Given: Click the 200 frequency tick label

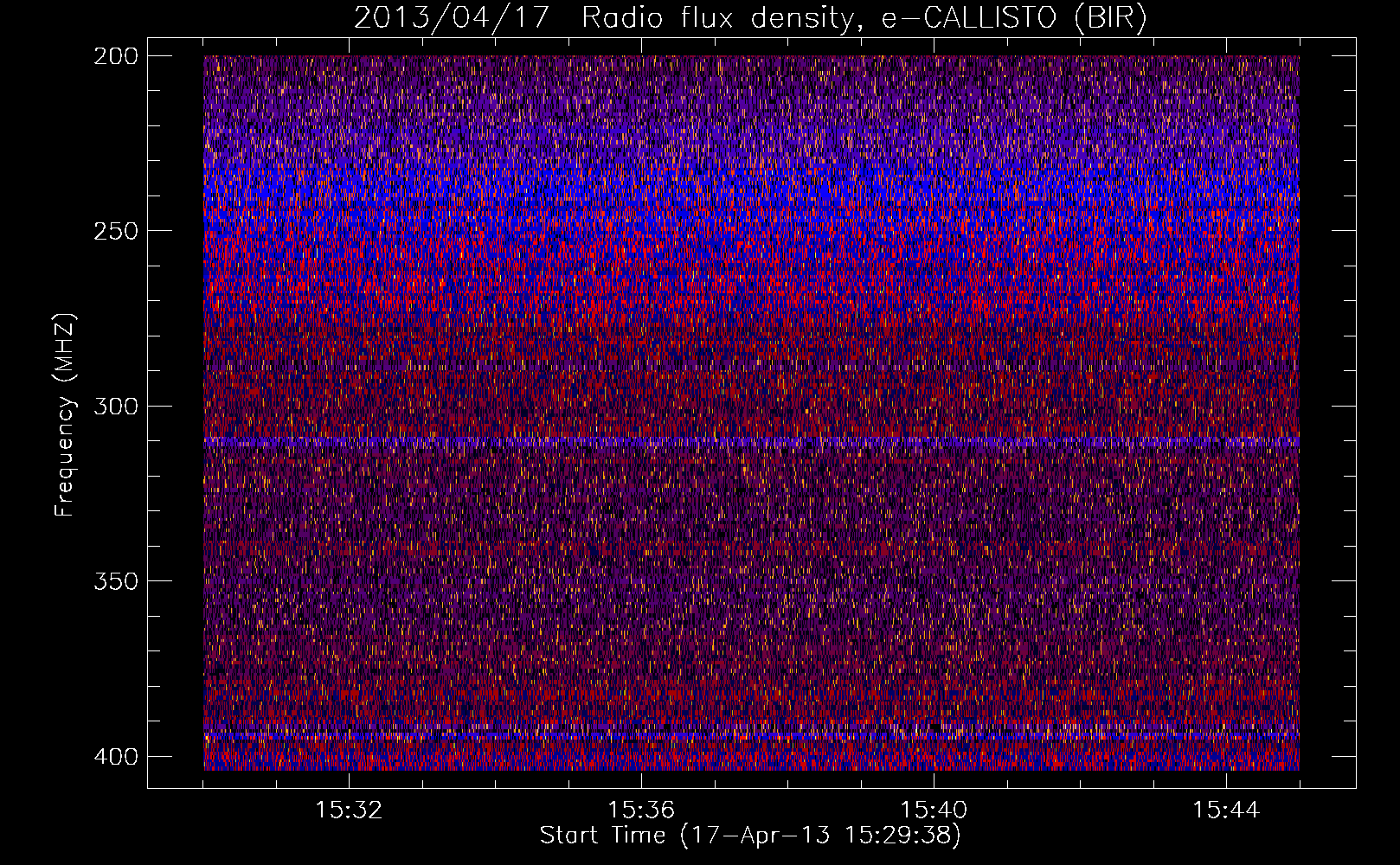Looking at the screenshot, I should [115, 56].
